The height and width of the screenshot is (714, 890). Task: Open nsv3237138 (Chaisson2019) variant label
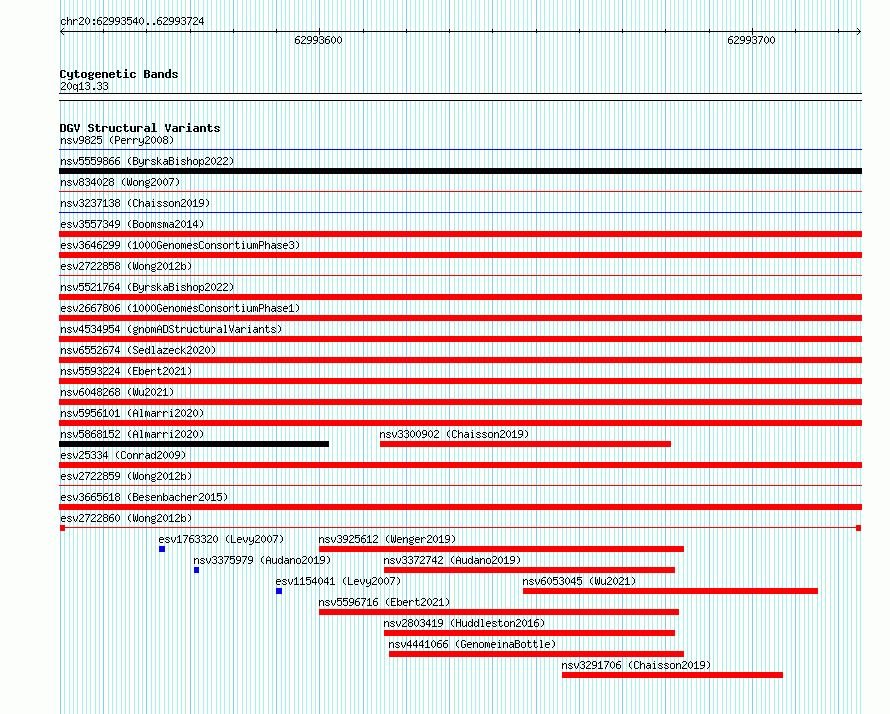click(x=135, y=203)
